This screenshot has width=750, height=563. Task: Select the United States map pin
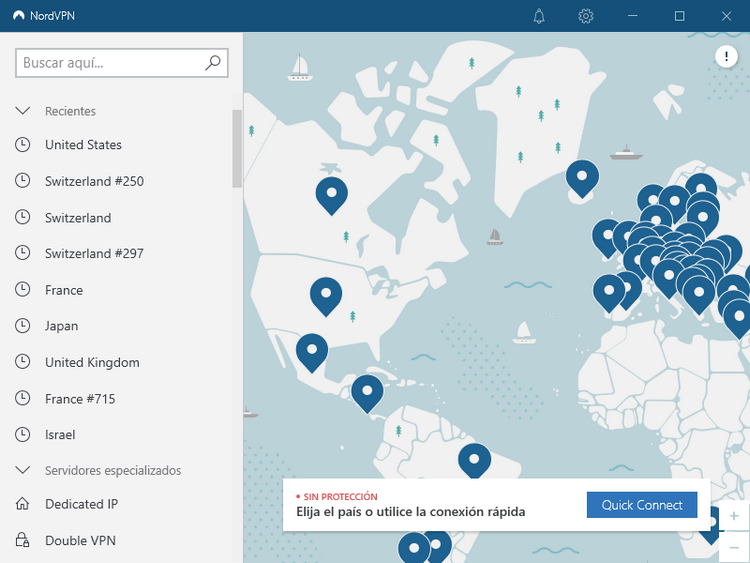(326, 296)
